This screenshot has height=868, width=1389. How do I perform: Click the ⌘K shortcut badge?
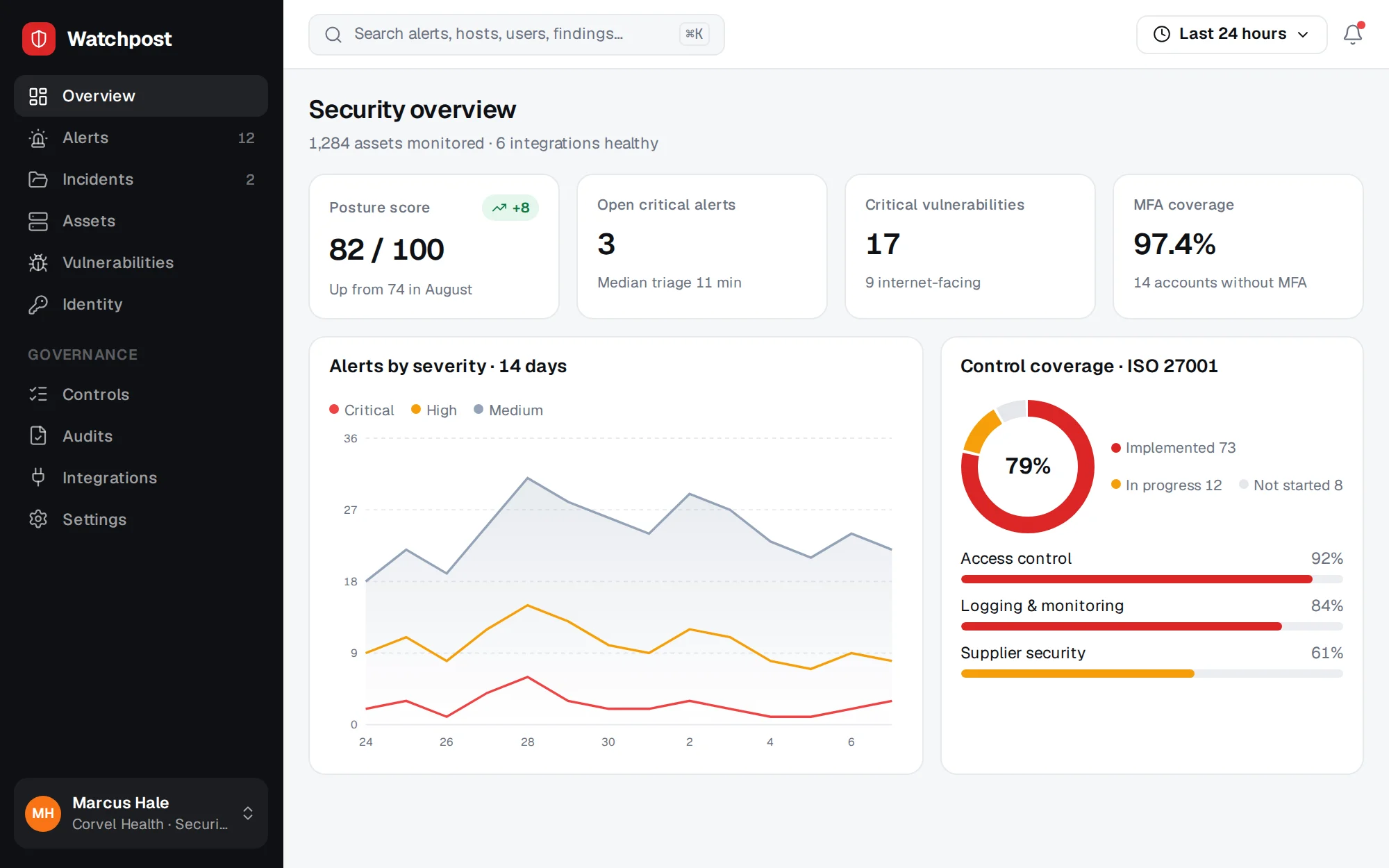click(694, 34)
